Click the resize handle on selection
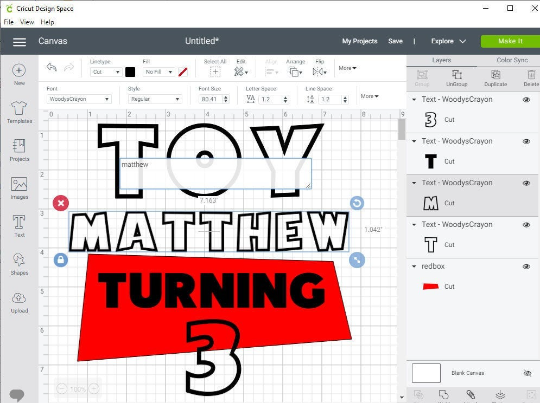Screen dimensions: 540x403 point(357,260)
